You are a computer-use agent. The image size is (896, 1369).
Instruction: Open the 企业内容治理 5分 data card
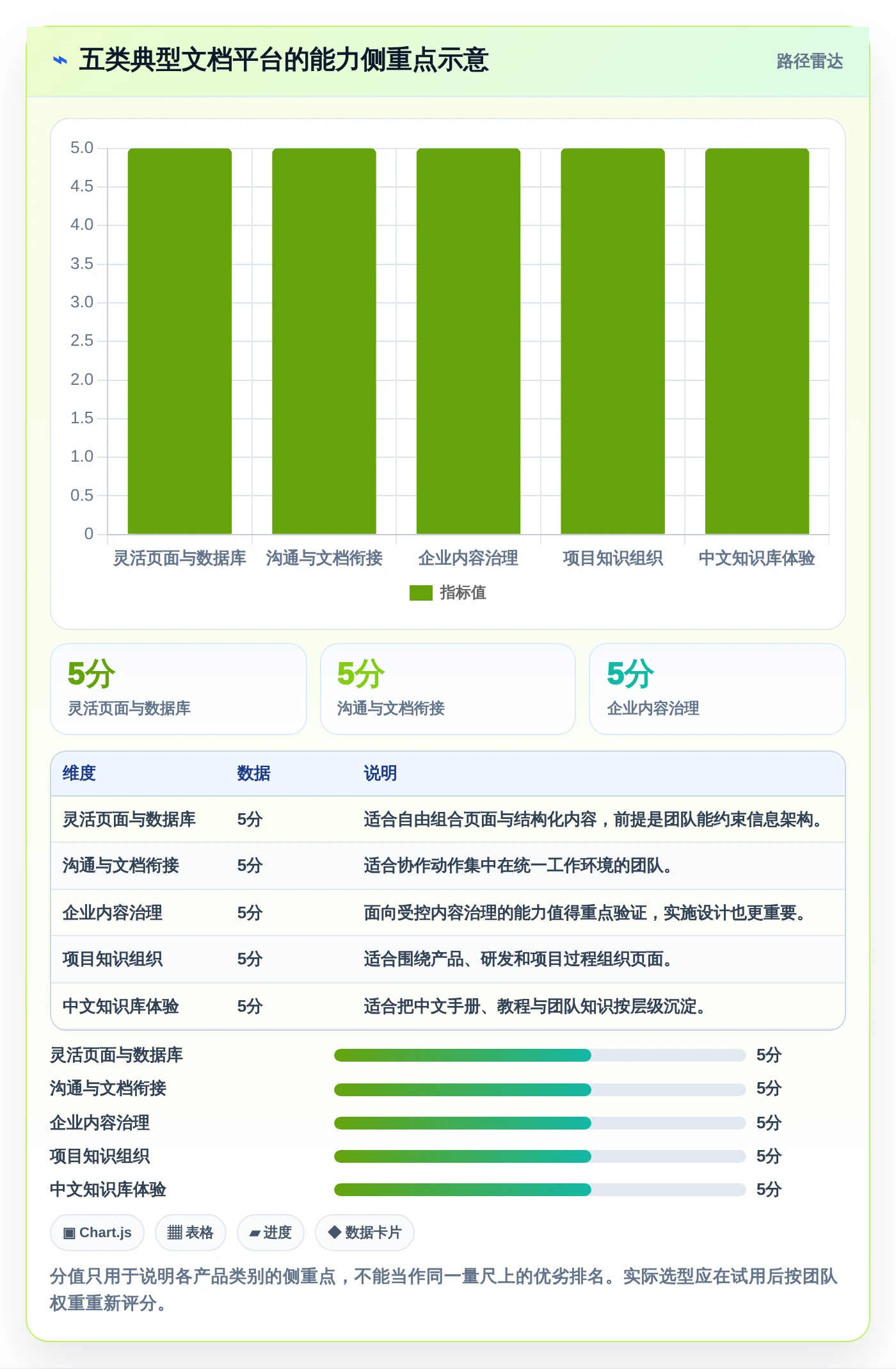click(717, 689)
